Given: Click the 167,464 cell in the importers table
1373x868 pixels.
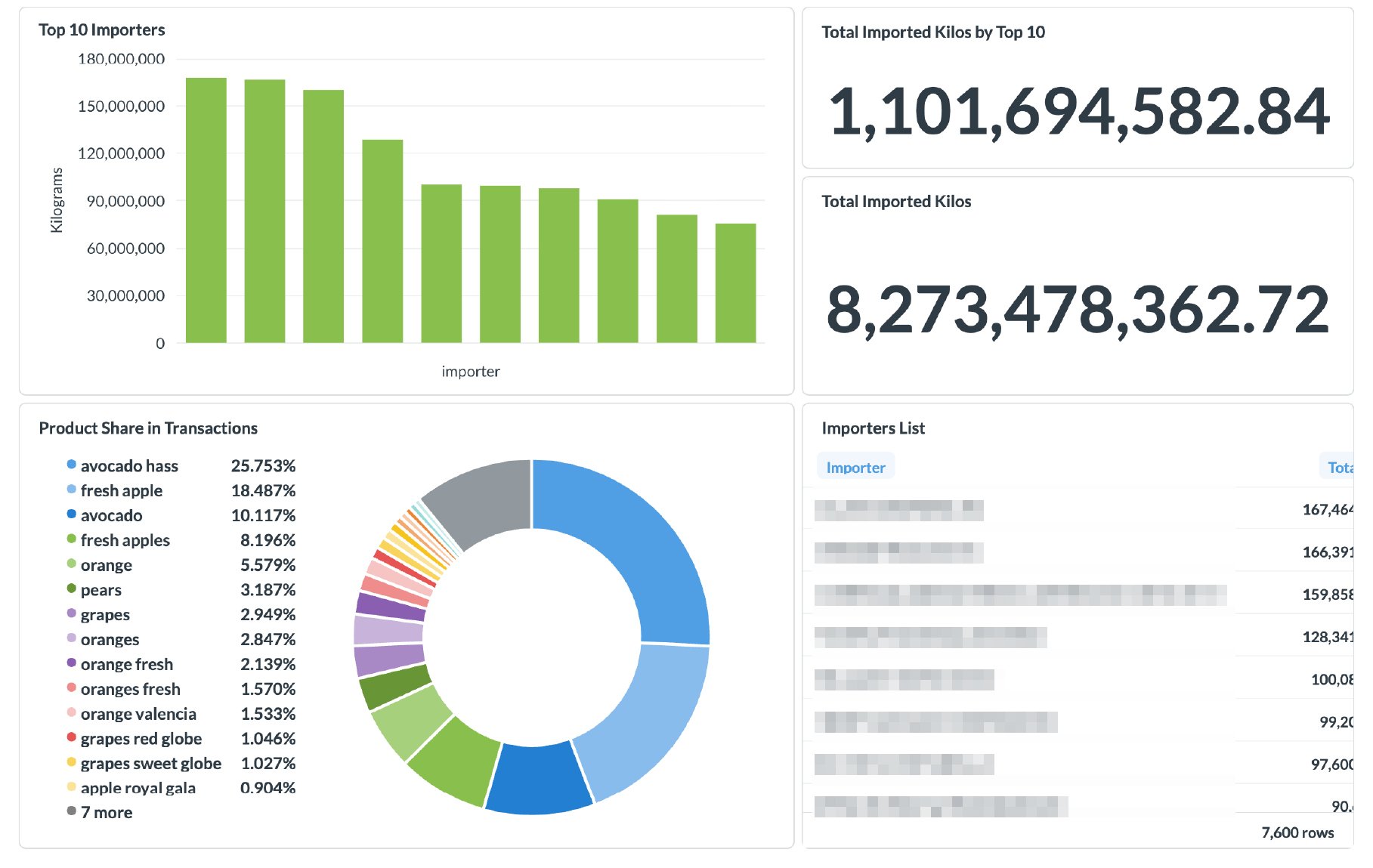Looking at the screenshot, I should 1327,510.
